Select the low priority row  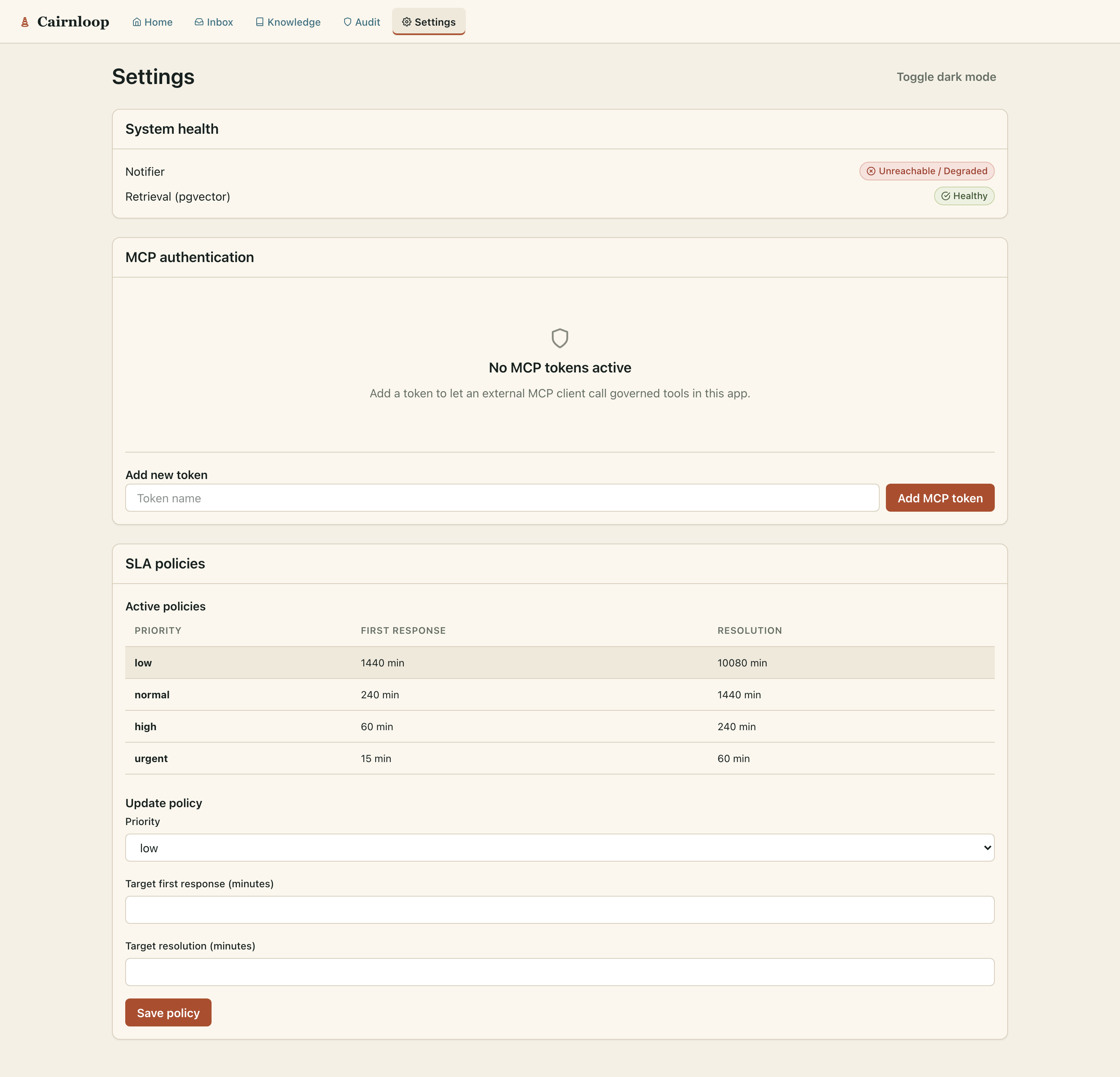[560, 663]
